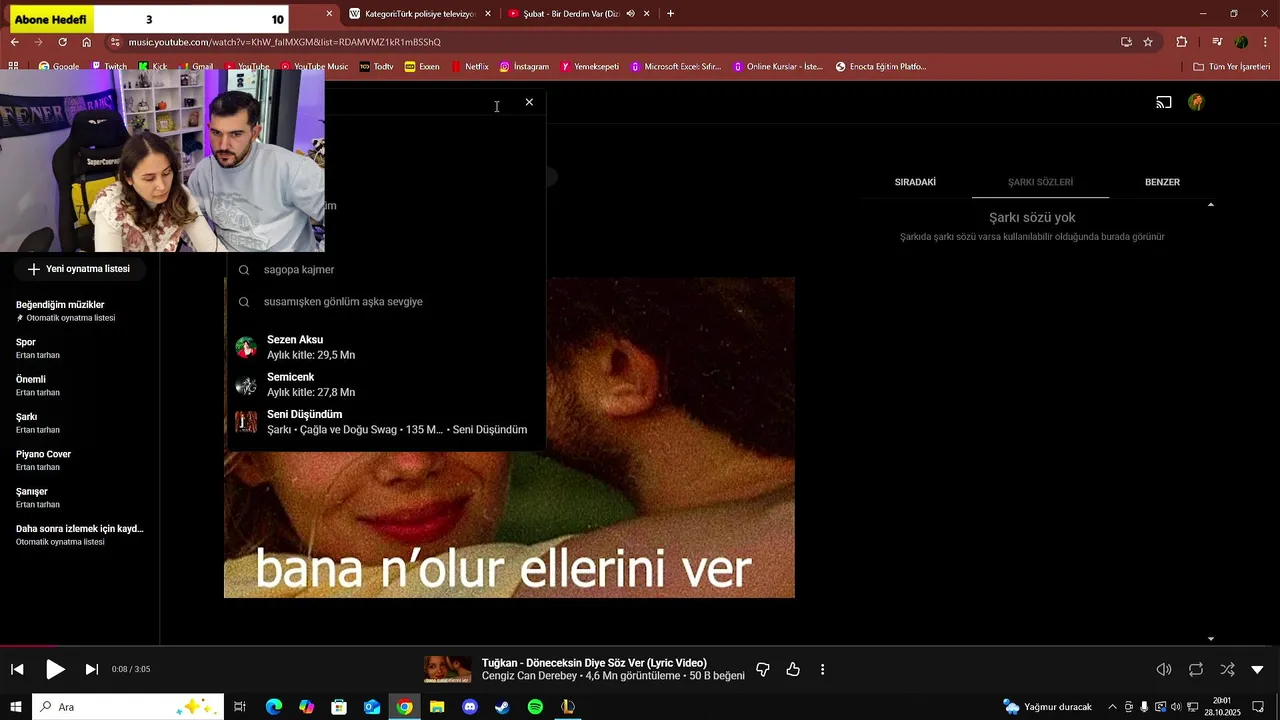Screen dimensions: 1280x720
Task: Open the Tüm Yer İşaretleri folder
Action: (x=1231, y=67)
